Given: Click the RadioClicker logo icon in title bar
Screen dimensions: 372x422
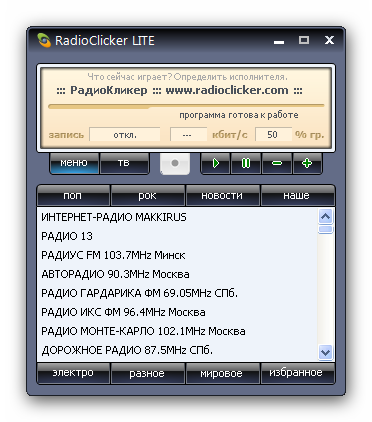Looking at the screenshot, I should [44, 40].
